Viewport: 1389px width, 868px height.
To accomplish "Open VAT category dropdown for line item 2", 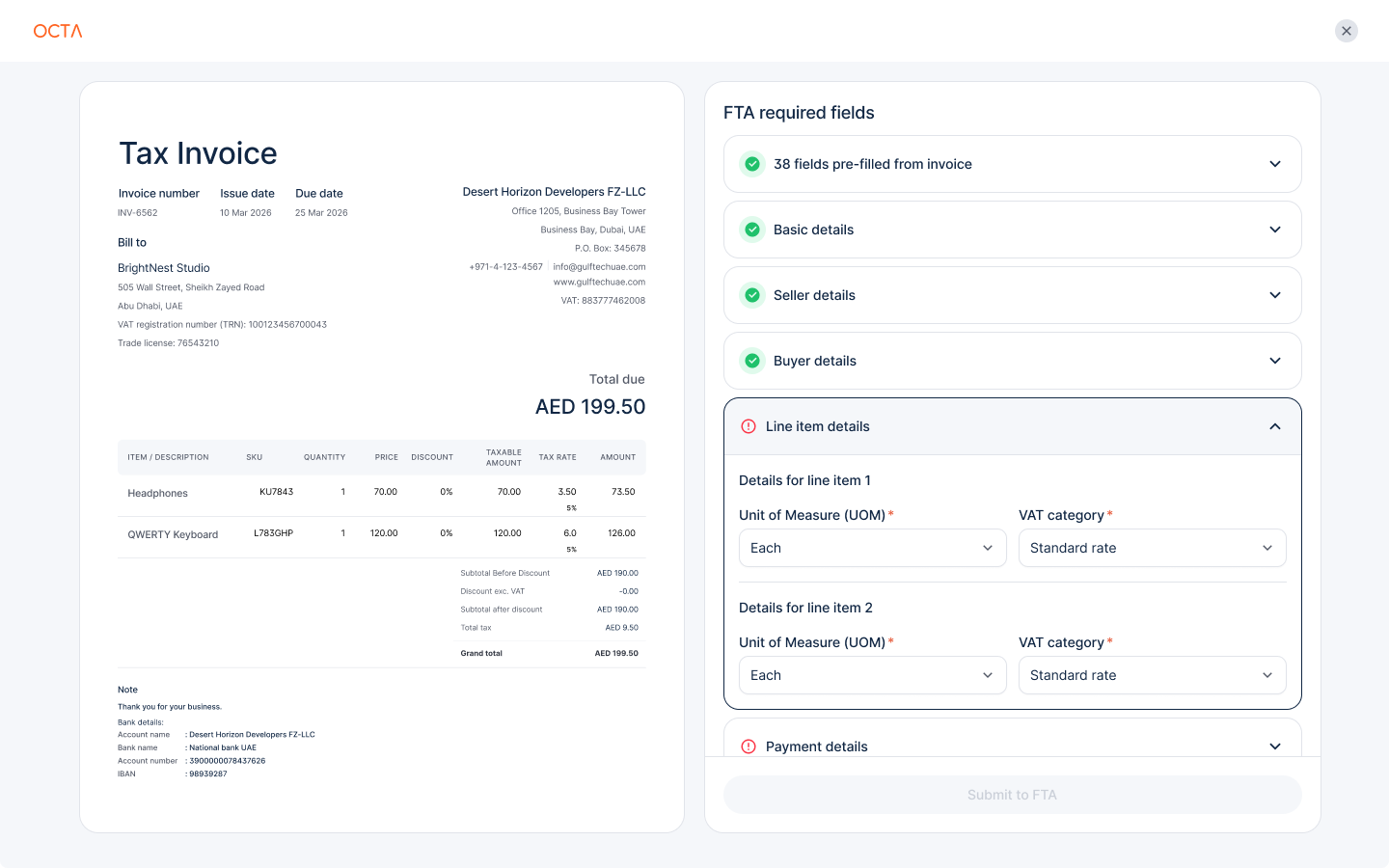I will pyautogui.click(x=1153, y=675).
